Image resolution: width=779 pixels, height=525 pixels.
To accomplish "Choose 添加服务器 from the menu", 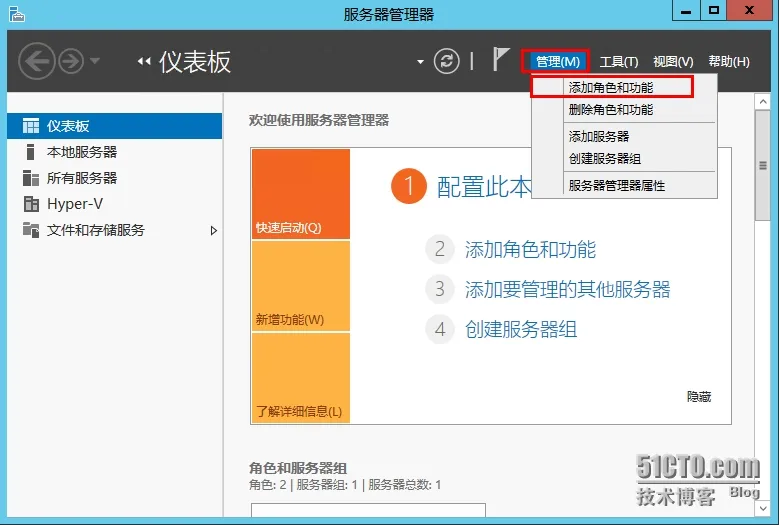I will [x=624, y=136].
